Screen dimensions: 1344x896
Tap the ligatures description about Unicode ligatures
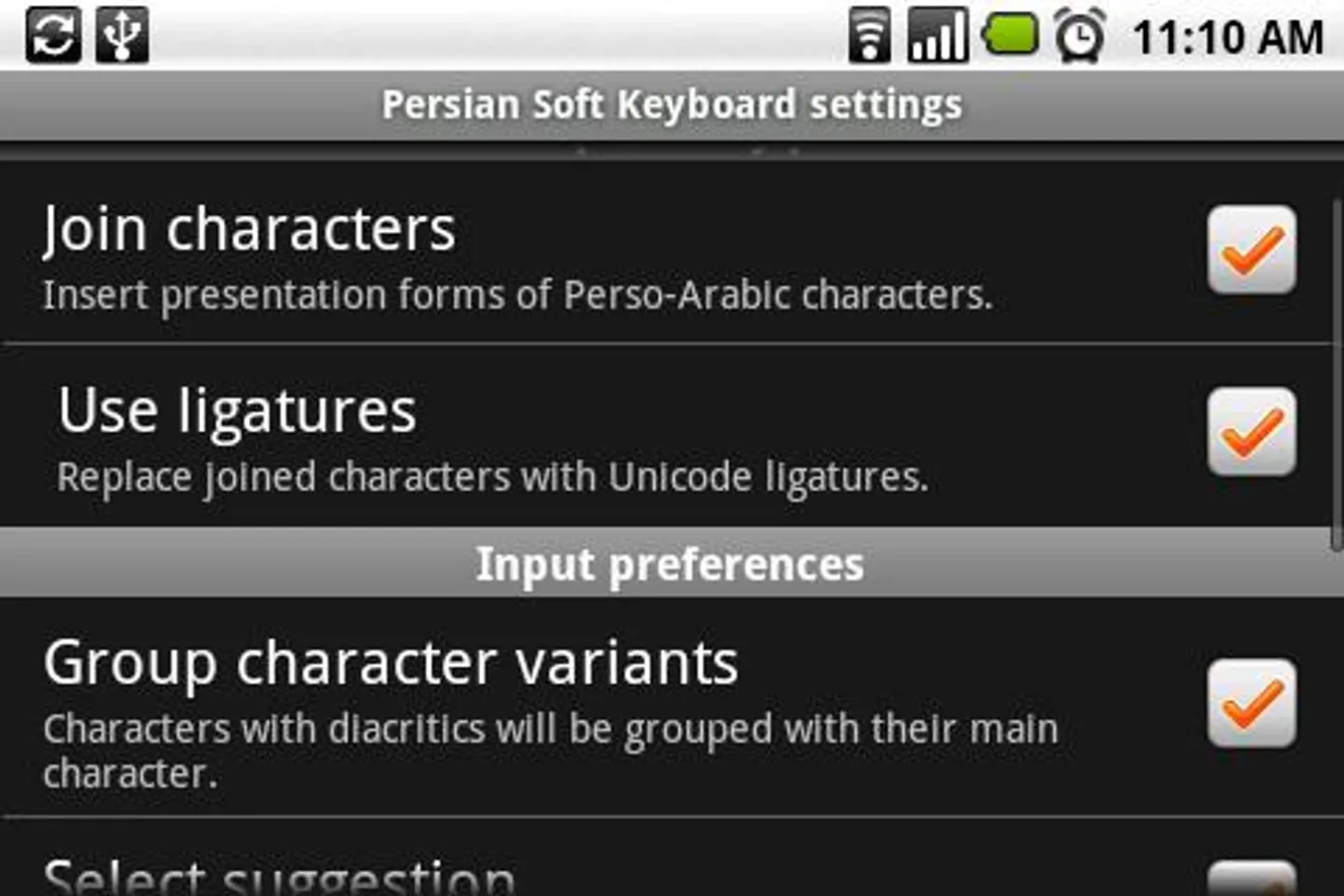pyautogui.click(x=492, y=477)
